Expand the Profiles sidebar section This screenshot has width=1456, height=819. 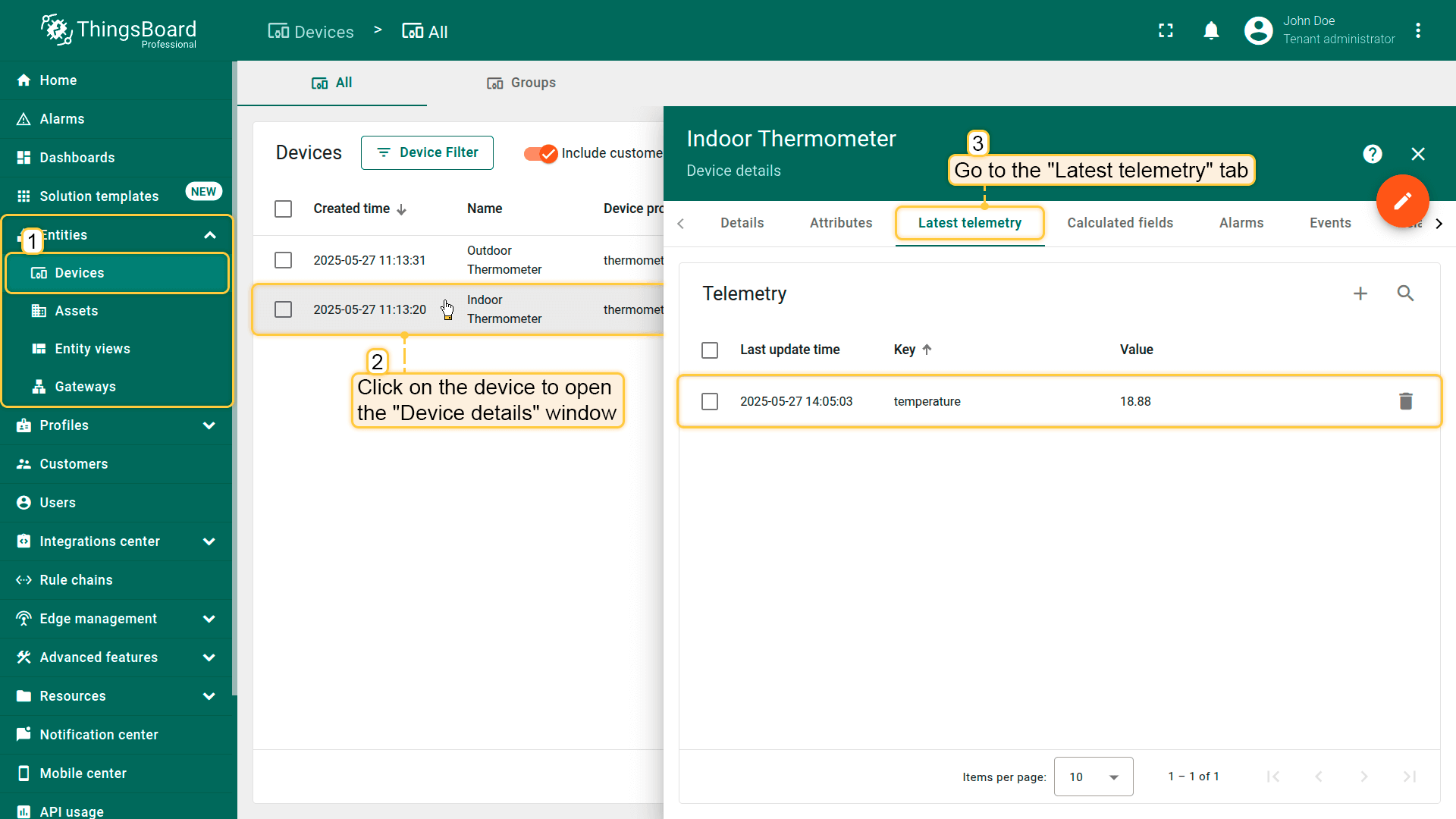point(209,425)
